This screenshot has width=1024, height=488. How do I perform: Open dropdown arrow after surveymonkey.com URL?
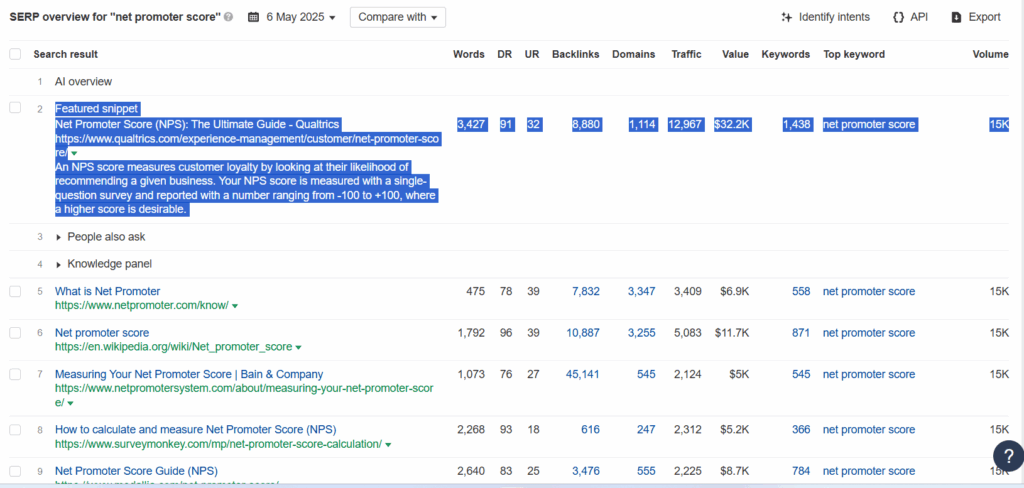click(x=388, y=445)
